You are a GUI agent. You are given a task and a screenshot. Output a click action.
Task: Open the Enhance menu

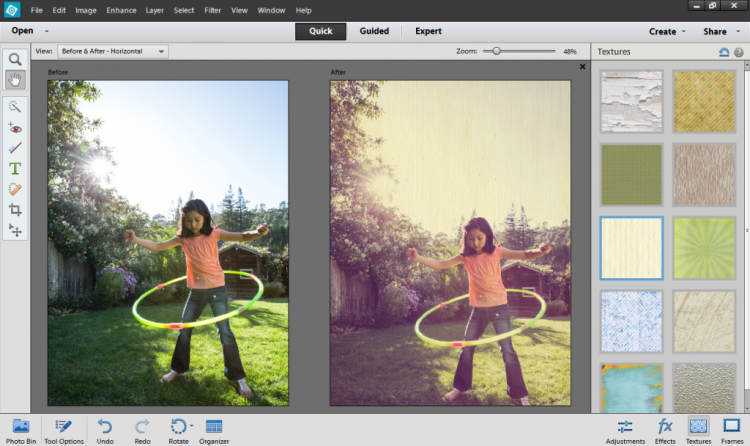tap(121, 10)
